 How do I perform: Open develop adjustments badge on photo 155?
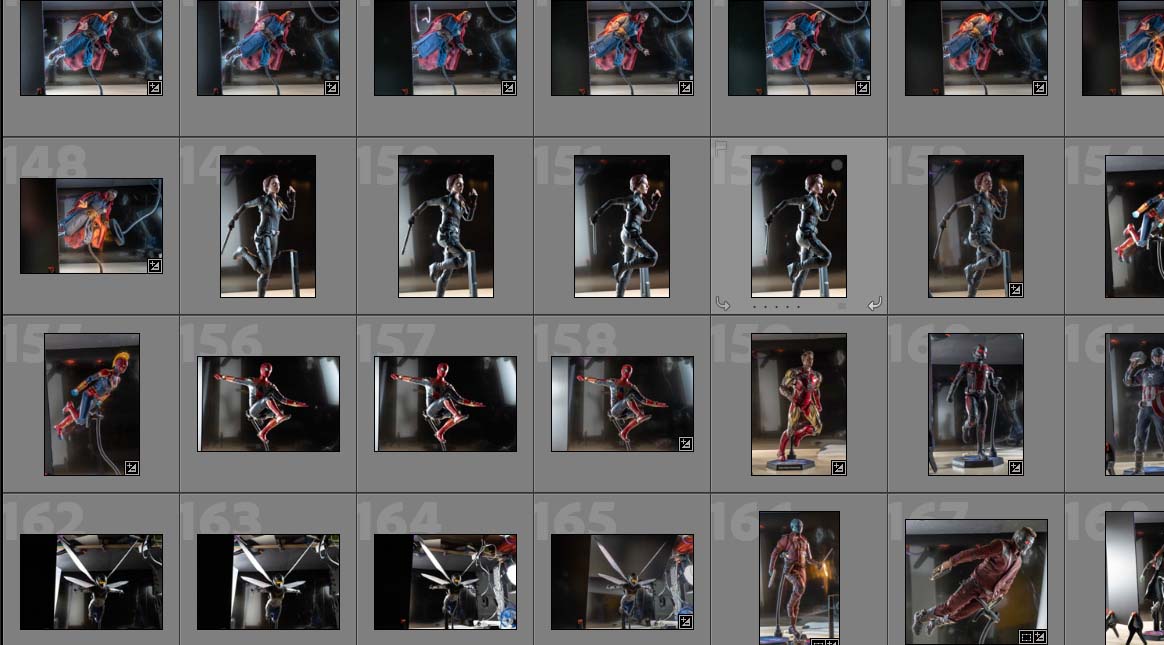(x=131, y=468)
